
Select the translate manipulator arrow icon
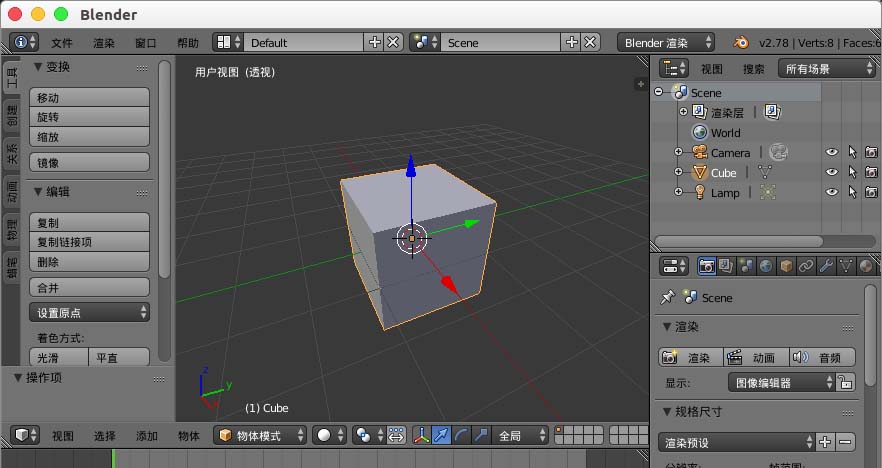[442, 435]
